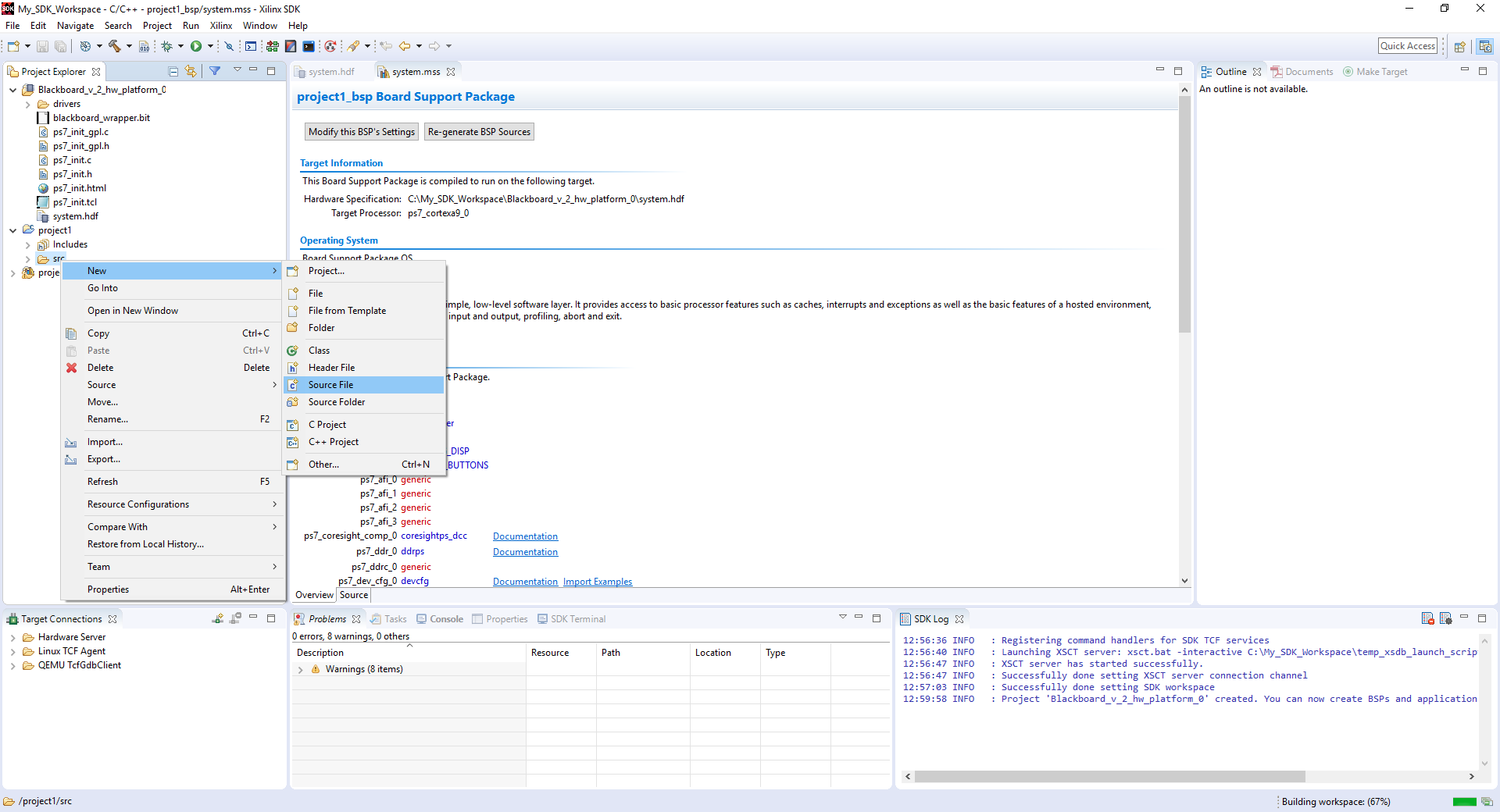This screenshot has width=1500, height=812.
Task: Click the Back arrow navigation icon
Action: [x=405, y=46]
